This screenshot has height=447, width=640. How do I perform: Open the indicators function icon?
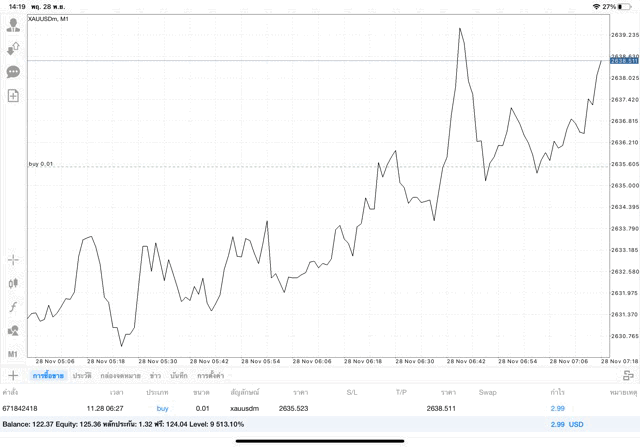[x=13, y=306]
